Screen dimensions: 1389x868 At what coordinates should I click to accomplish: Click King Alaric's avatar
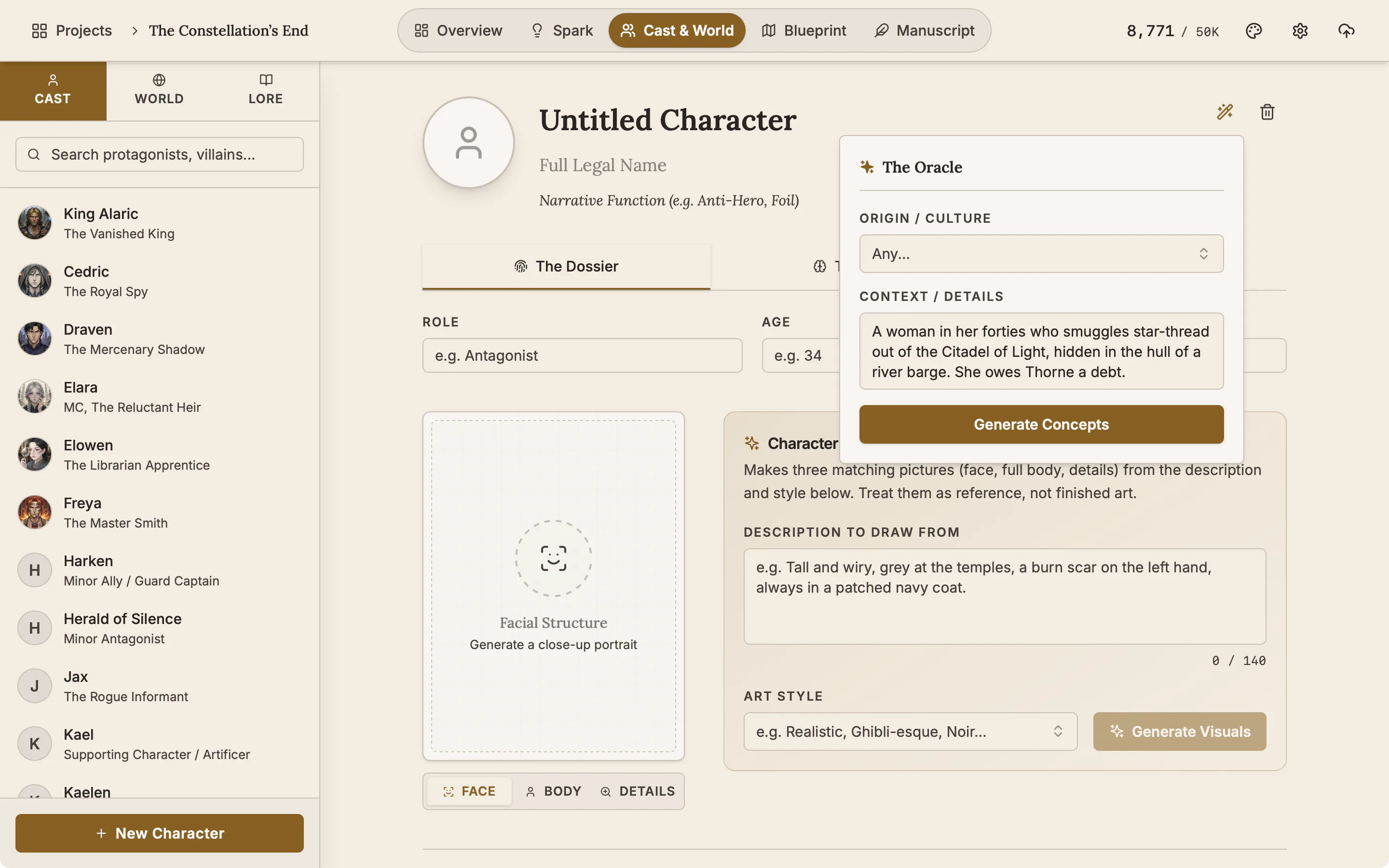(x=34, y=223)
